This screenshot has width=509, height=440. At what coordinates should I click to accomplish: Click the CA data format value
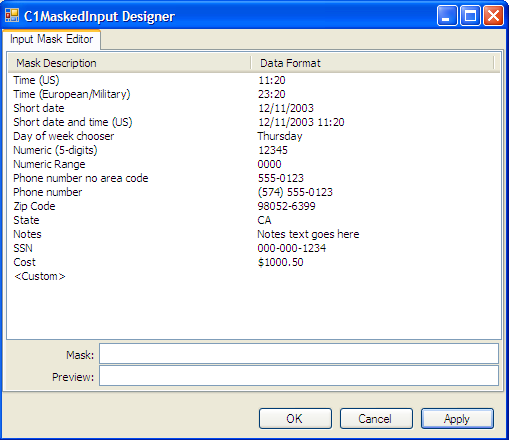tap(264, 220)
